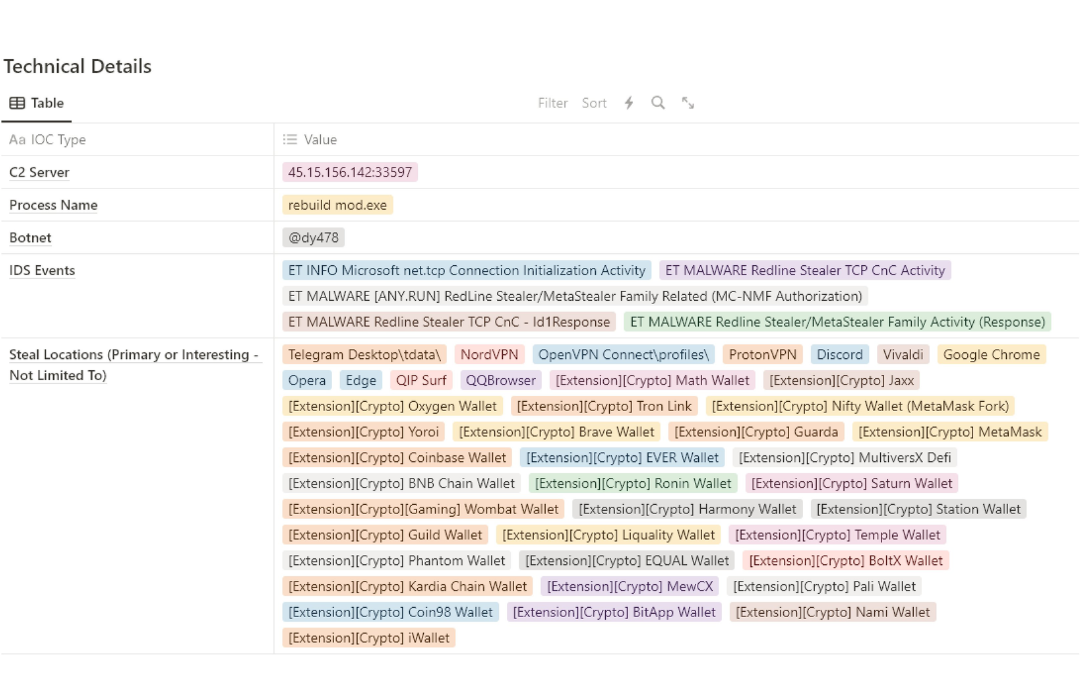
Task: Select the 45.15.156.142:33597 value tag
Action: (x=350, y=172)
